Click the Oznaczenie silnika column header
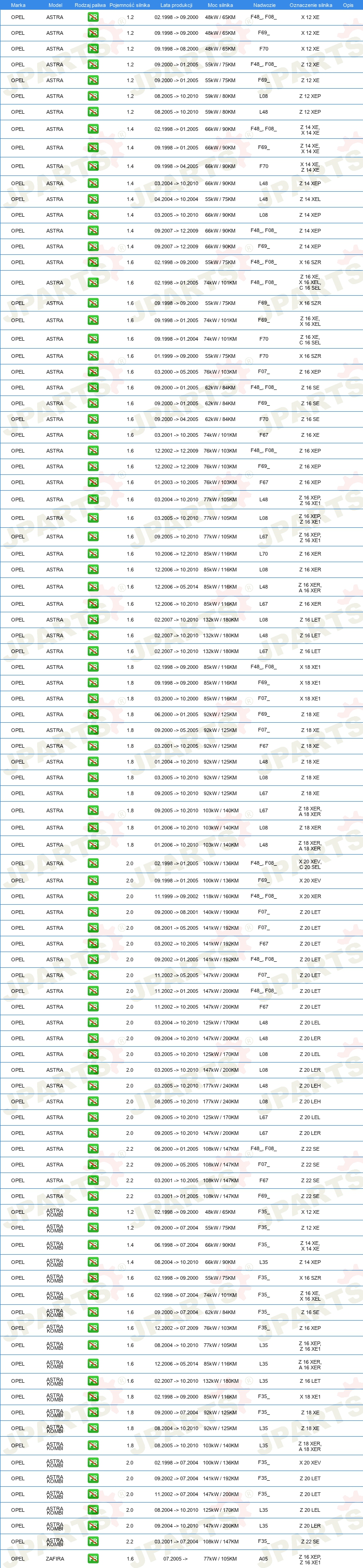363x1568 pixels. point(311,5)
